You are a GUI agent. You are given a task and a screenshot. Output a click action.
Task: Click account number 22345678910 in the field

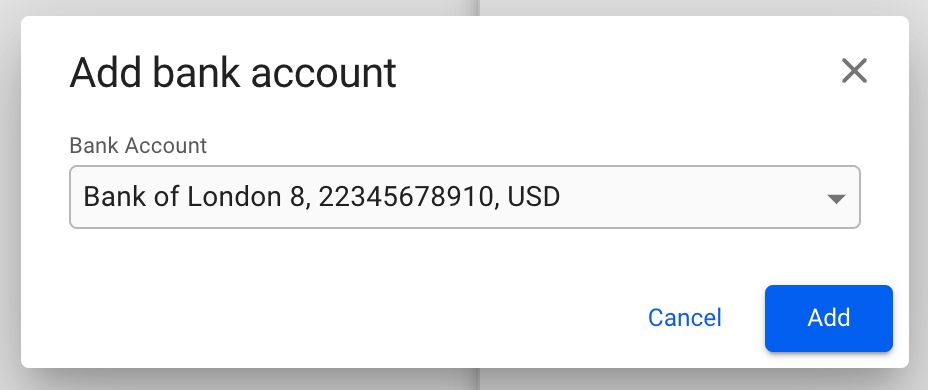pyautogui.click(x=405, y=197)
